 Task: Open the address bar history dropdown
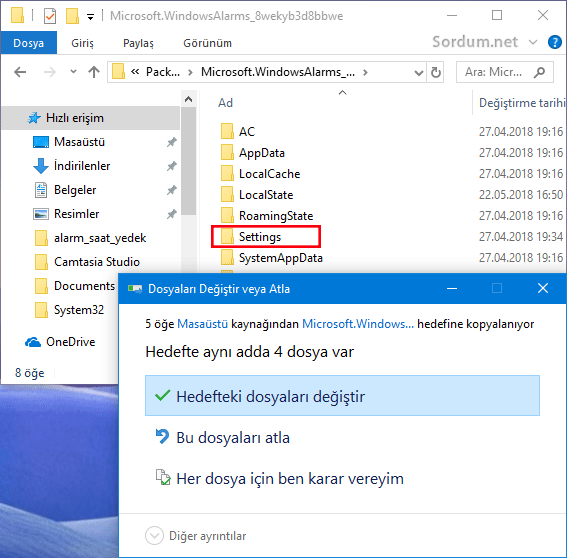(x=418, y=73)
